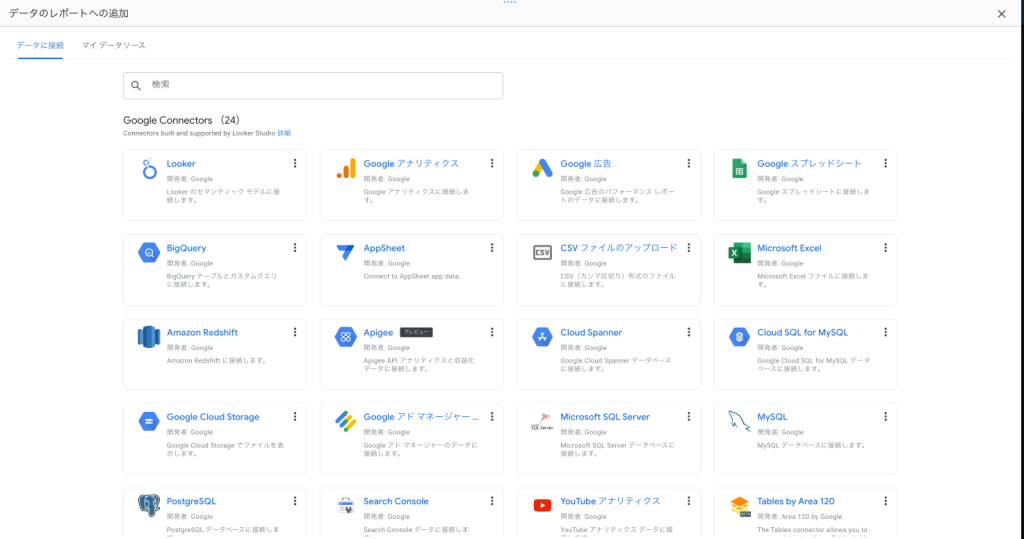Click the search magnifier icon
The image size is (1024, 539).
point(136,85)
